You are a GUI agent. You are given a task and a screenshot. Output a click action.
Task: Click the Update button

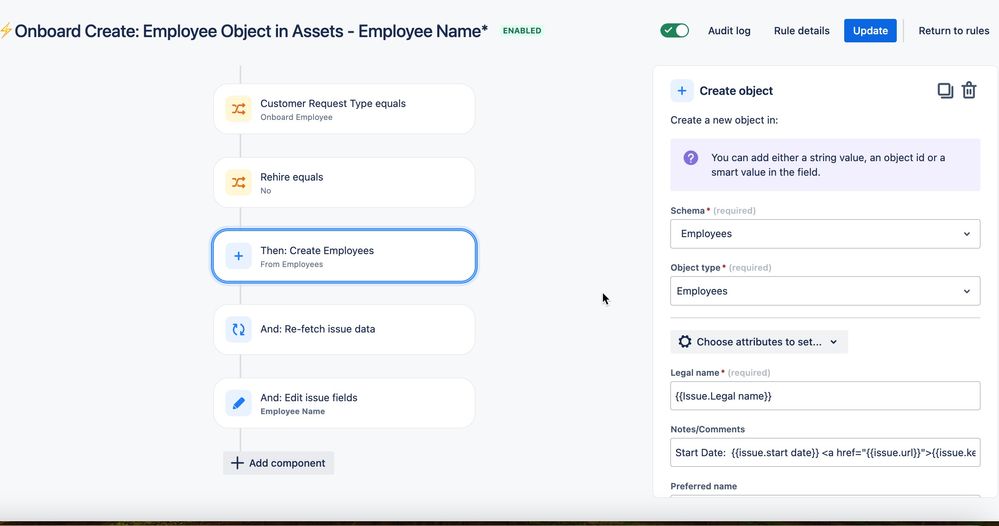pos(870,31)
